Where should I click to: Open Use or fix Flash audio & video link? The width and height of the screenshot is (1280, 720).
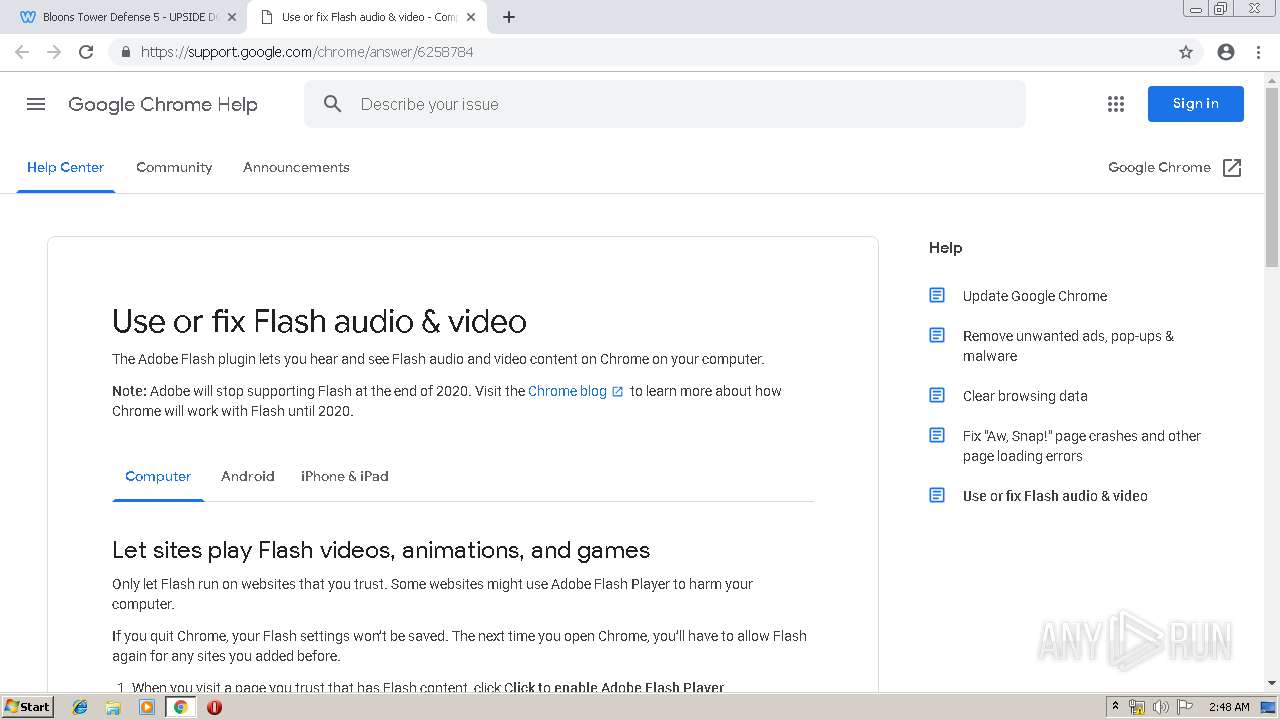1055,496
